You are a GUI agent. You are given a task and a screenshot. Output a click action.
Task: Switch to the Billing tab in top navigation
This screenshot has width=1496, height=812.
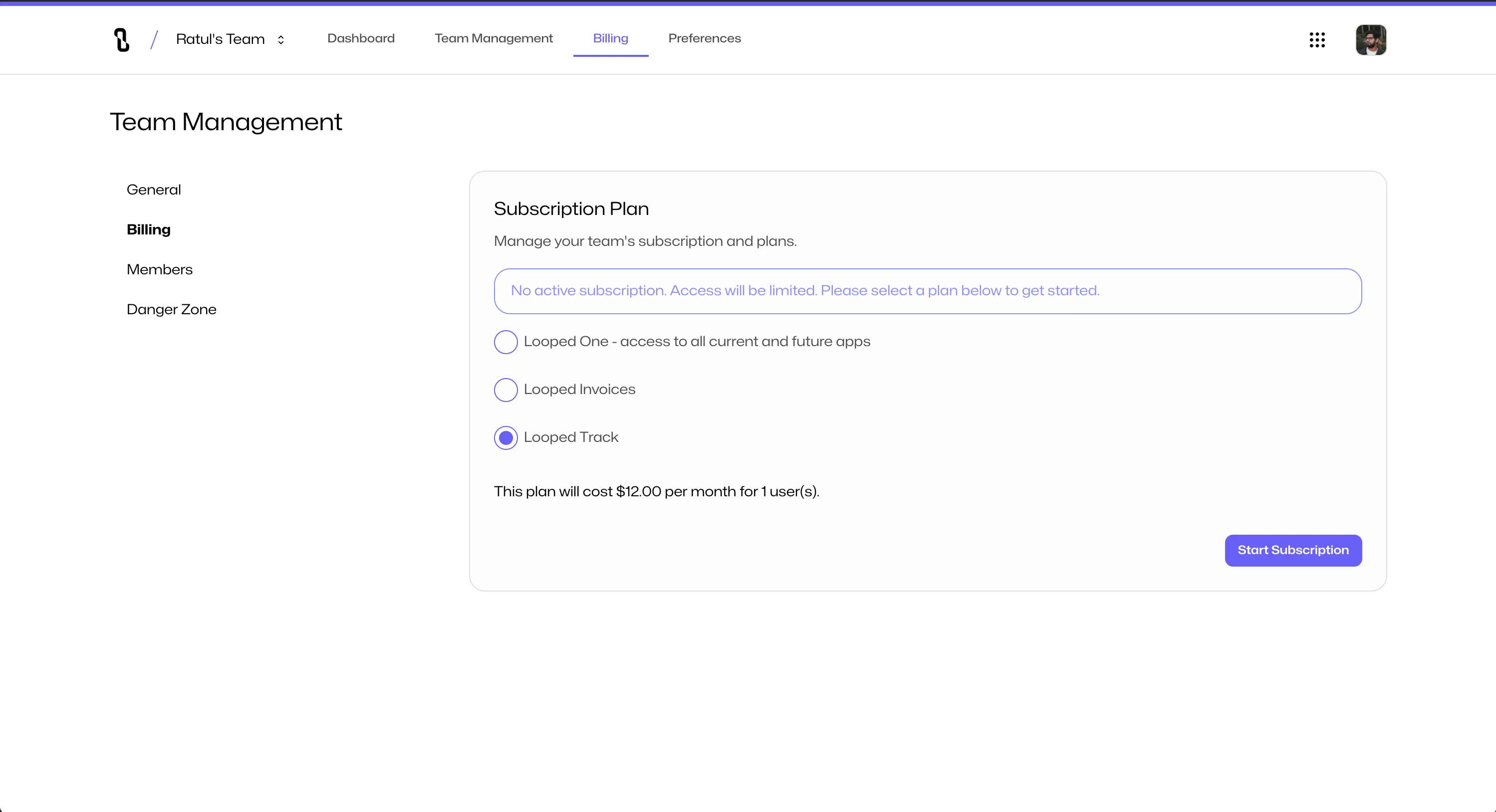(610, 38)
